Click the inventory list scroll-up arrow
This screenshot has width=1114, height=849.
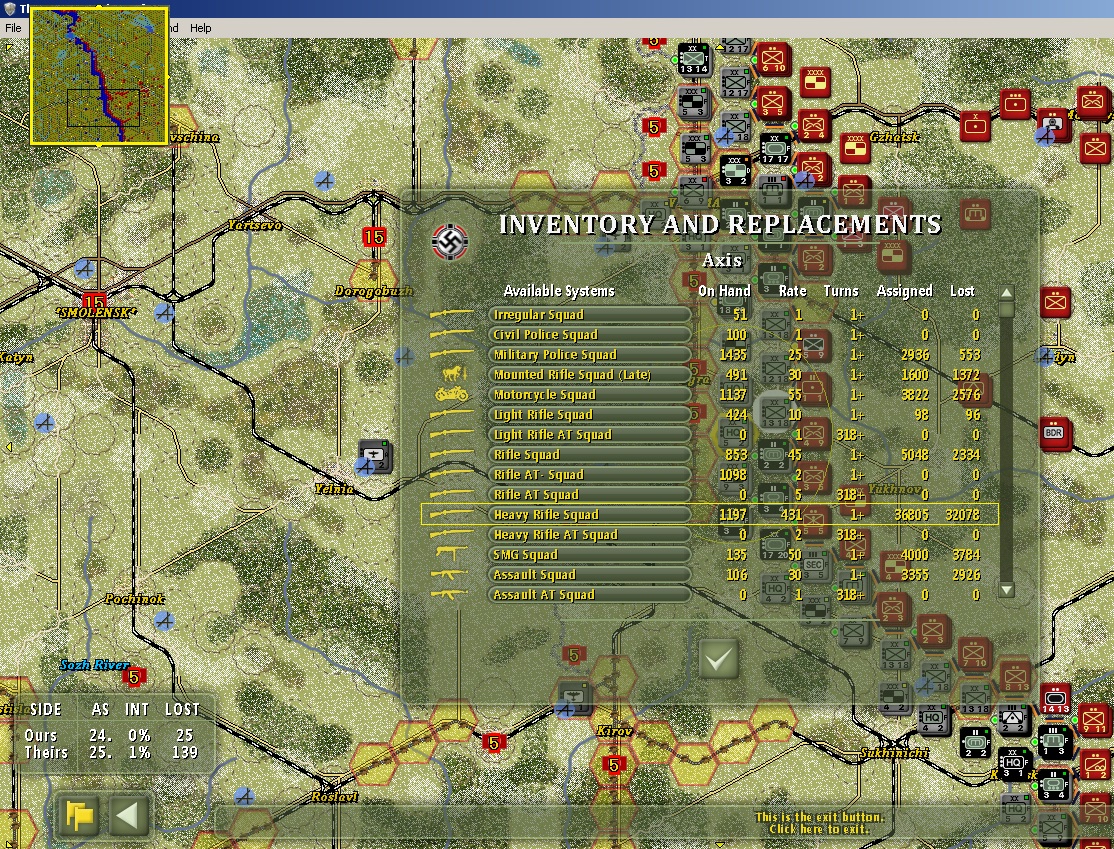coord(1006,293)
